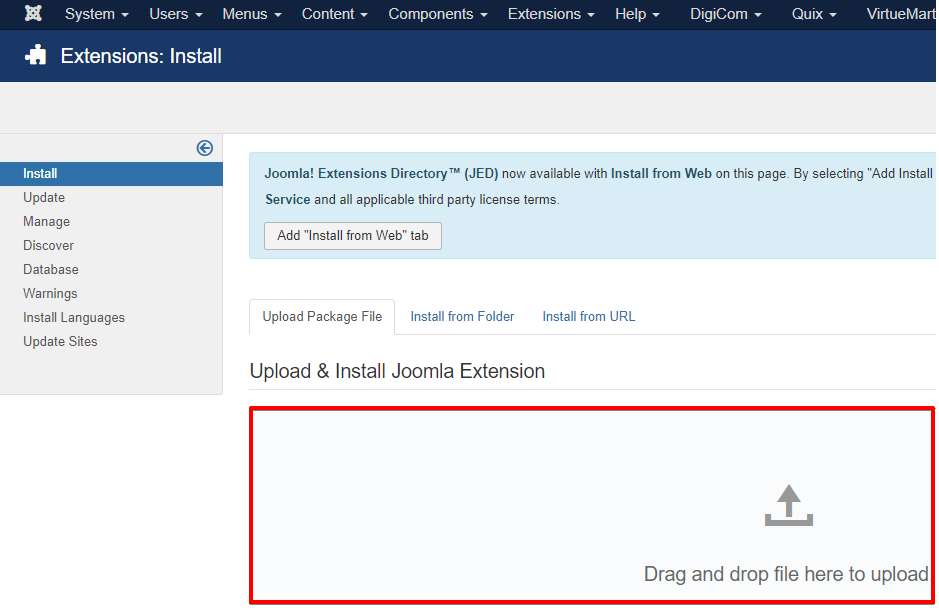The width and height of the screenshot is (939, 608).
Task: Go to Update in the sidebar
Action: tap(44, 198)
